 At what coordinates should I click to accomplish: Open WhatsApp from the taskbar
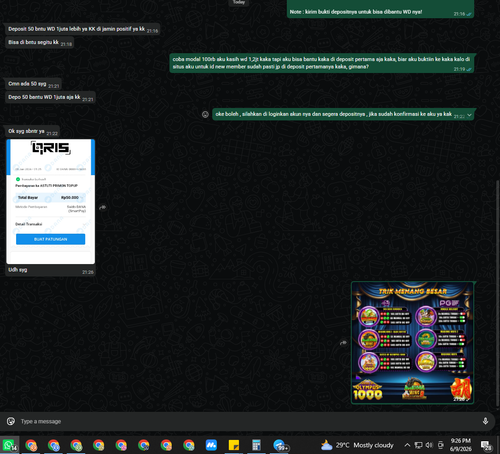coord(9,445)
